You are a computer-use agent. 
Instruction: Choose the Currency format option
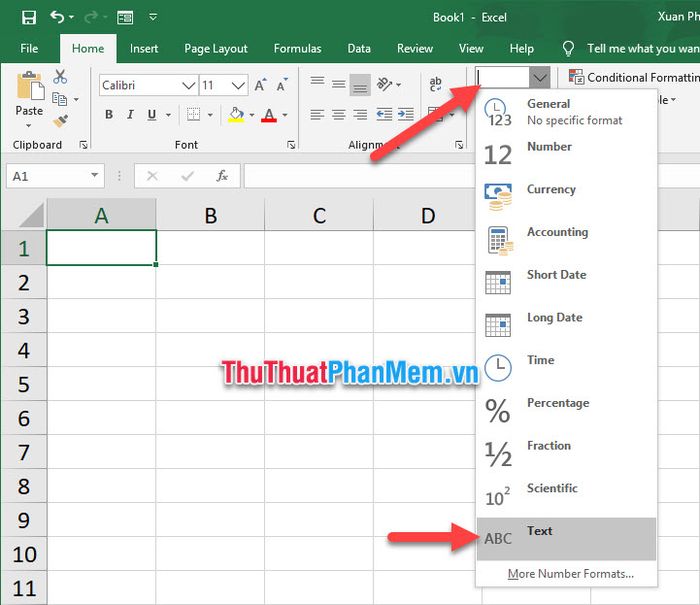(x=566, y=197)
